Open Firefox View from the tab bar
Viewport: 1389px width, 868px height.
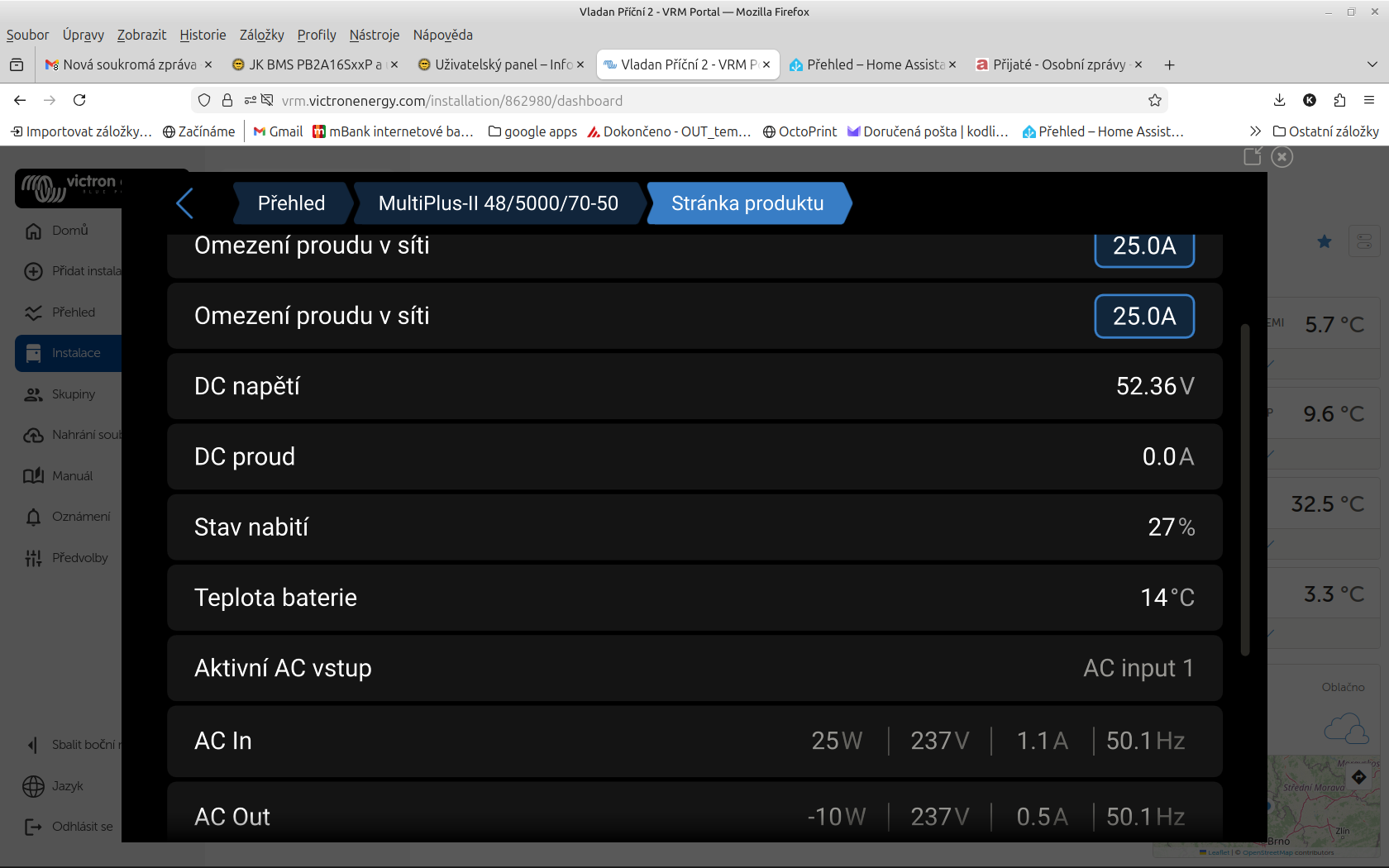click(x=17, y=64)
